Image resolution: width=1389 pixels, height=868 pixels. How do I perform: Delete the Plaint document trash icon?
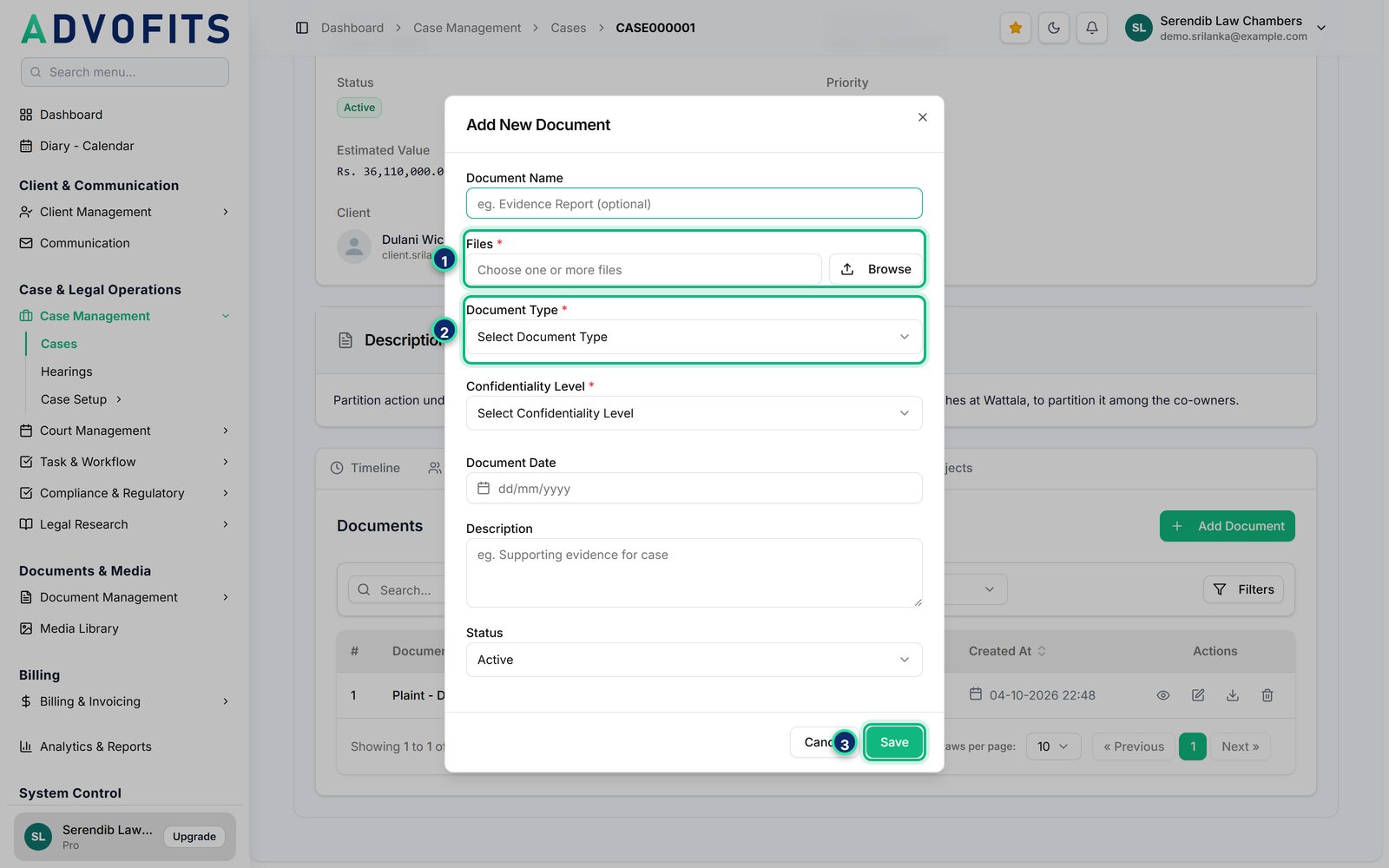coord(1267,695)
